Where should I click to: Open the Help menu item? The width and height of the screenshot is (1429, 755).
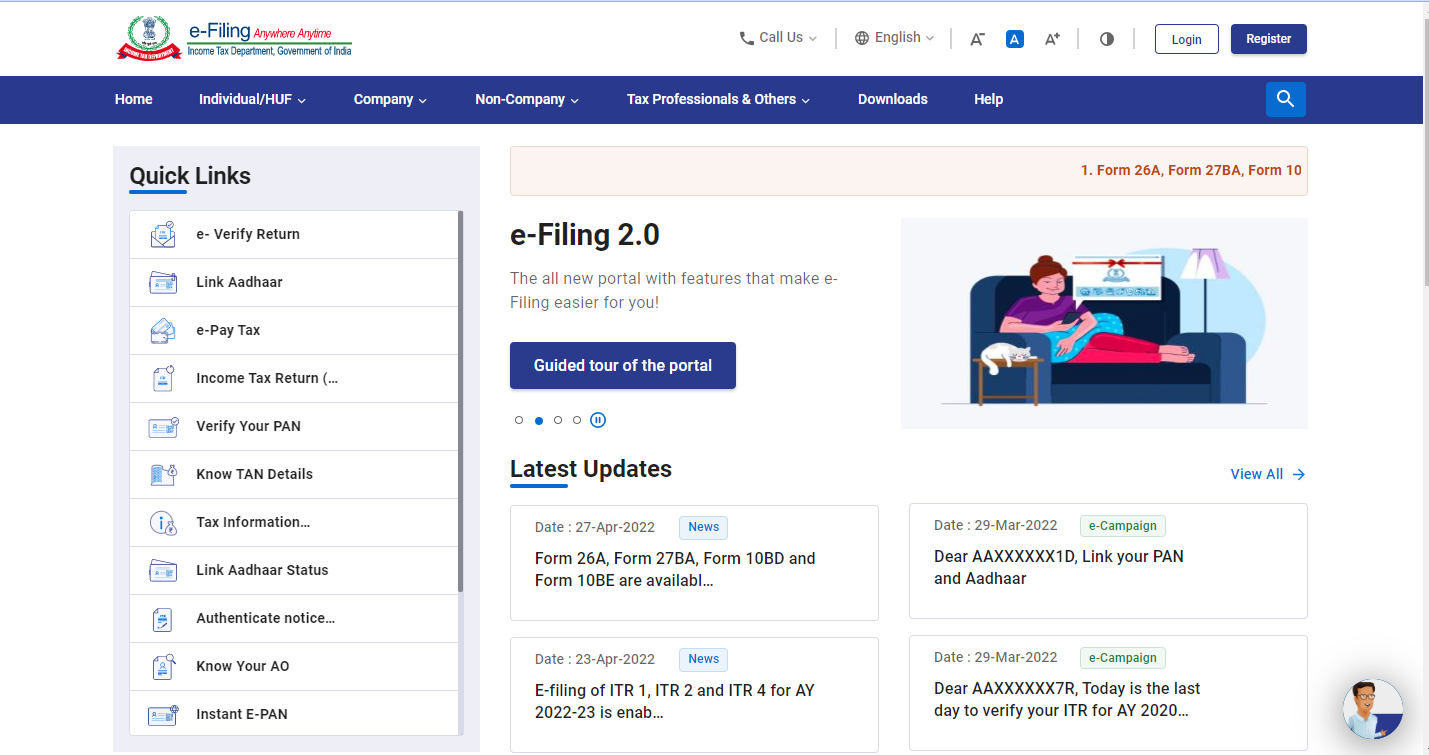[988, 99]
